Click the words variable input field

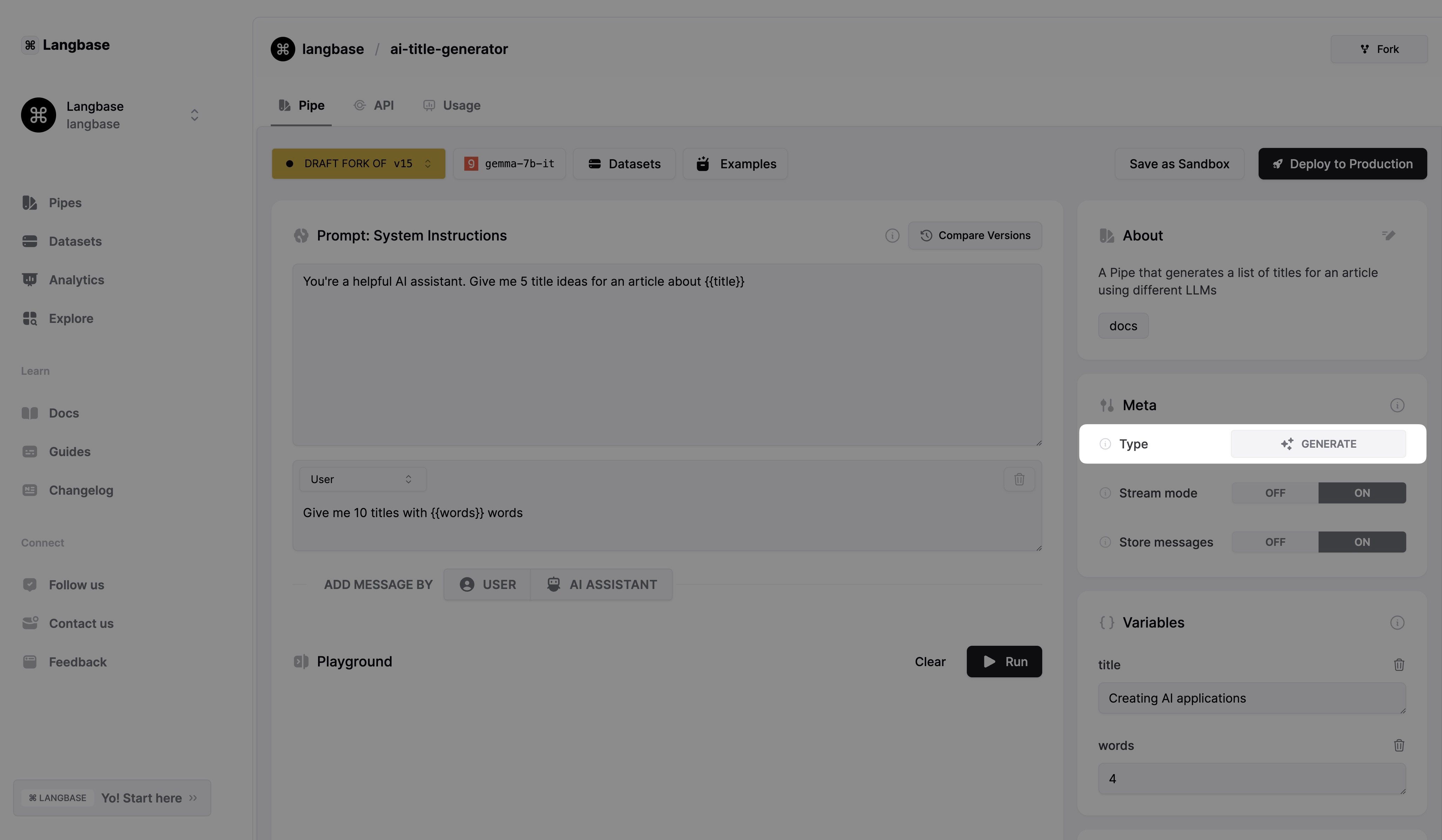pyautogui.click(x=1251, y=779)
